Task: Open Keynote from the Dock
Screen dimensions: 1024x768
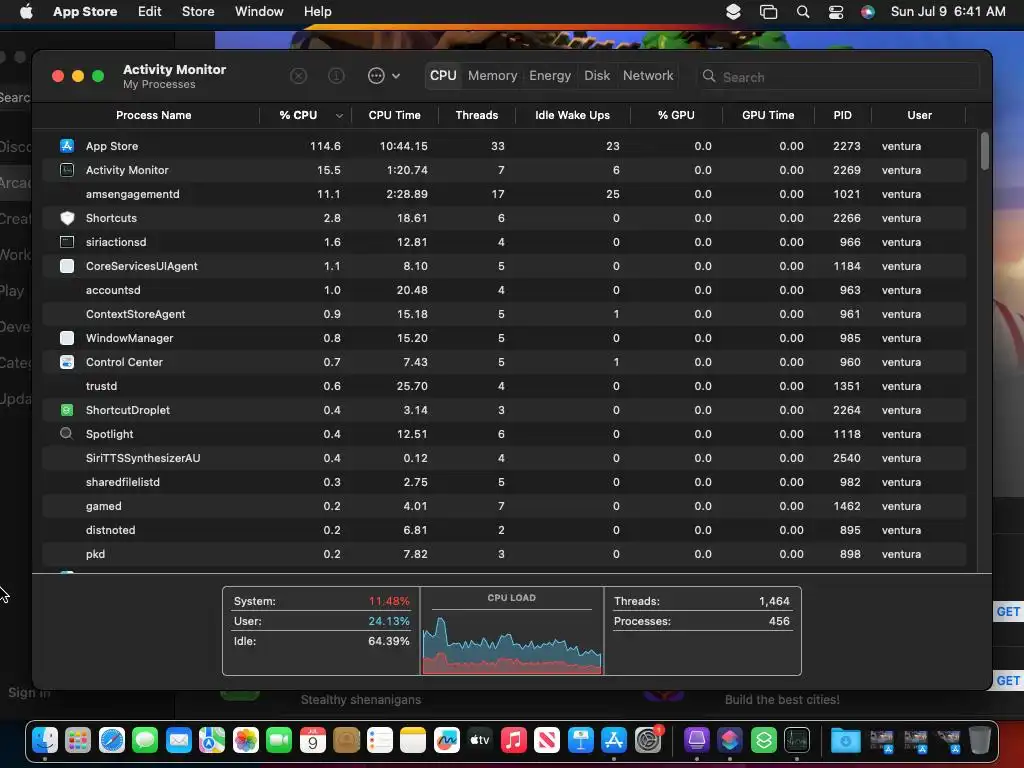Action: click(581, 740)
